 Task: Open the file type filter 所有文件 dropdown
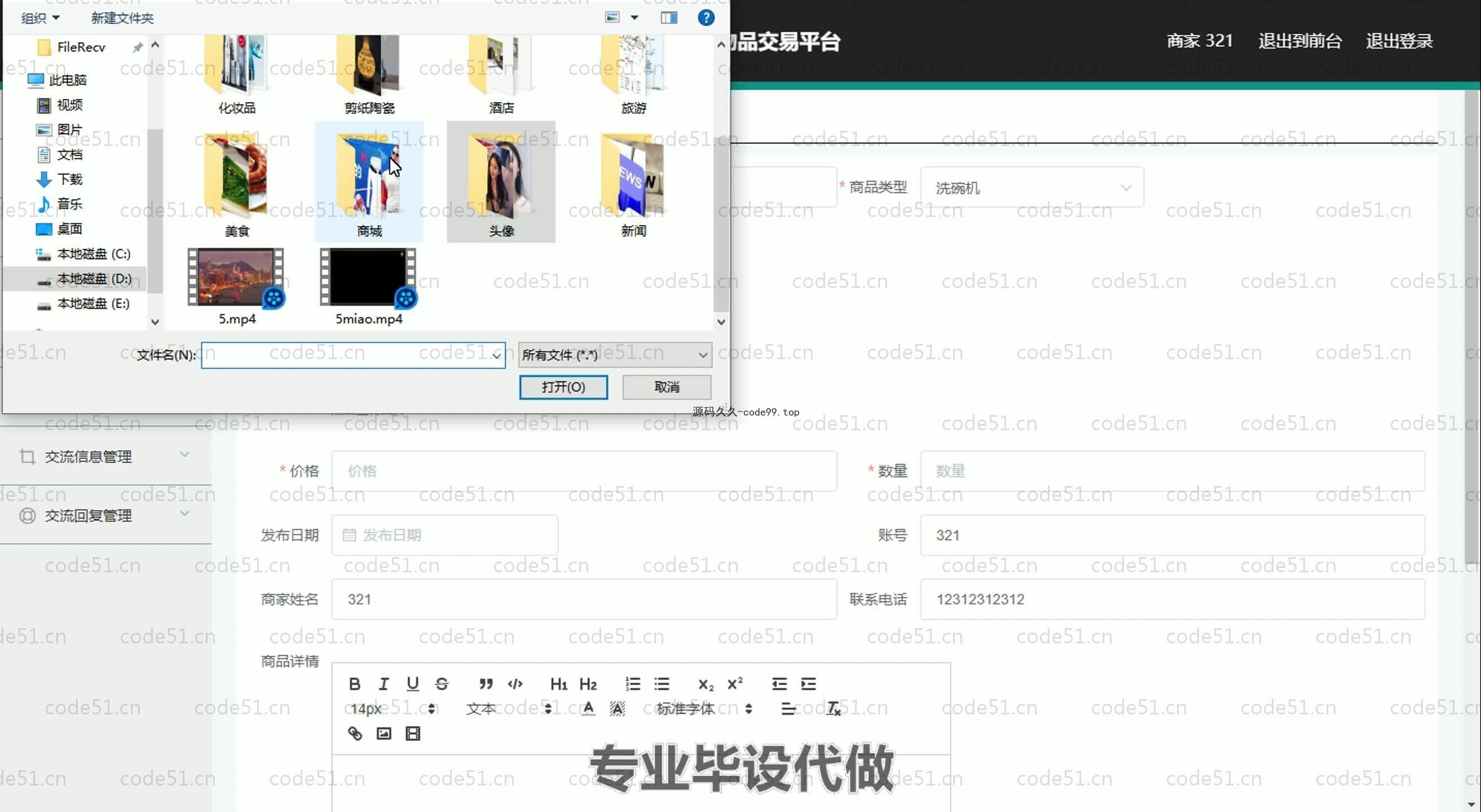pyautogui.click(x=615, y=355)
